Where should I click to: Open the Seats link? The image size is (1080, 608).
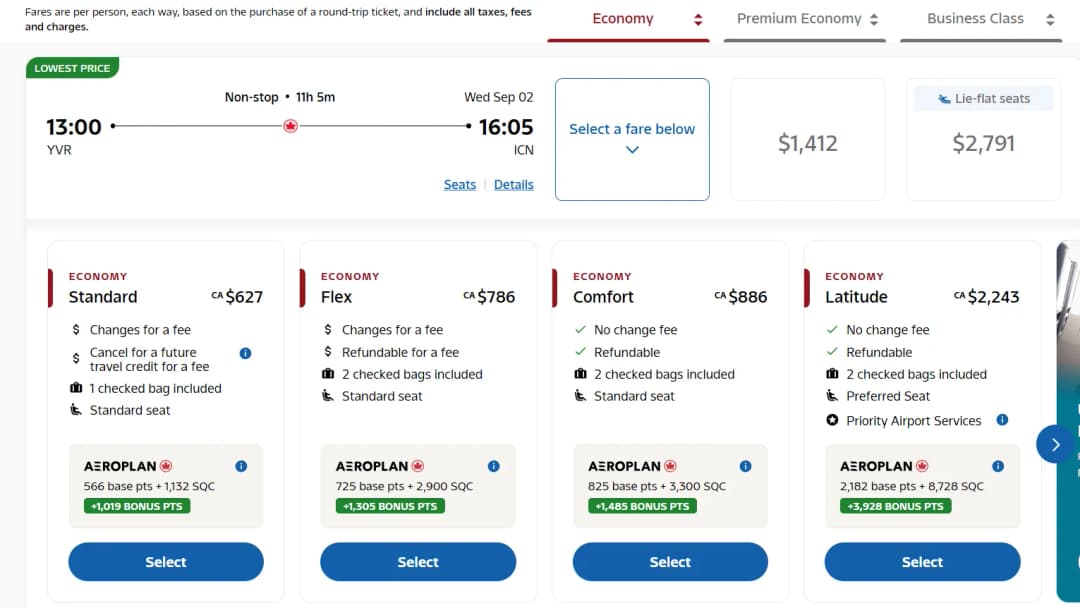(x=459, y=185)
